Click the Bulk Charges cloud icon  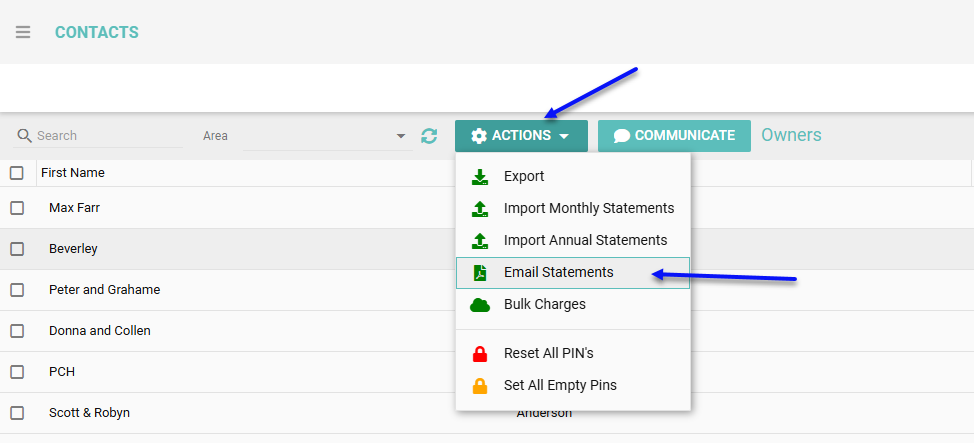coord(481,305)
